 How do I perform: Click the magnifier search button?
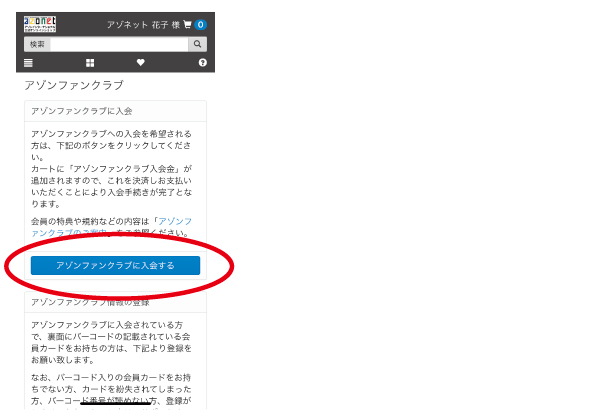tap(197, 44)
